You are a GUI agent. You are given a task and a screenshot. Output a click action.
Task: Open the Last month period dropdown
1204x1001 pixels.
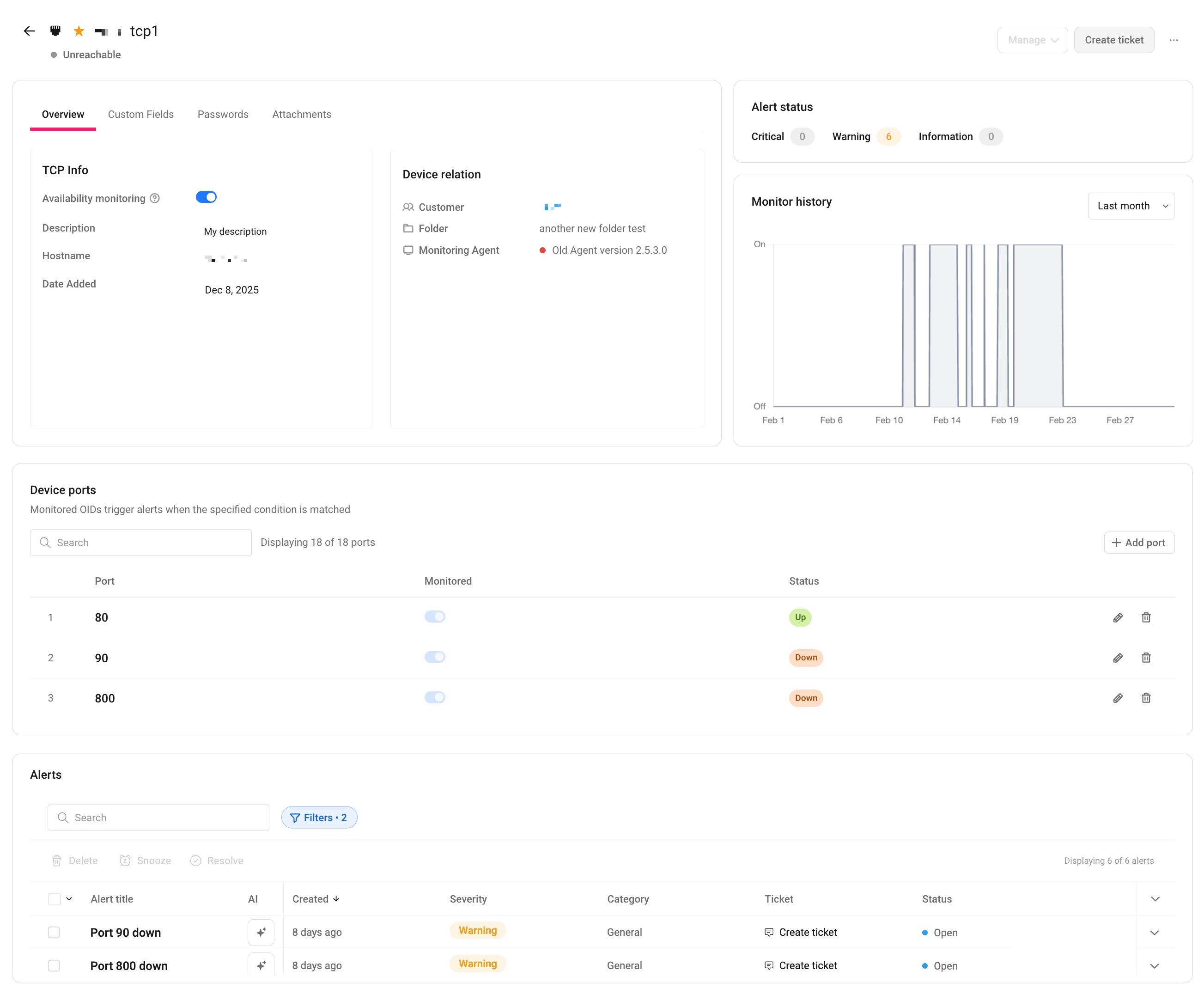(x=1131, y=206)
